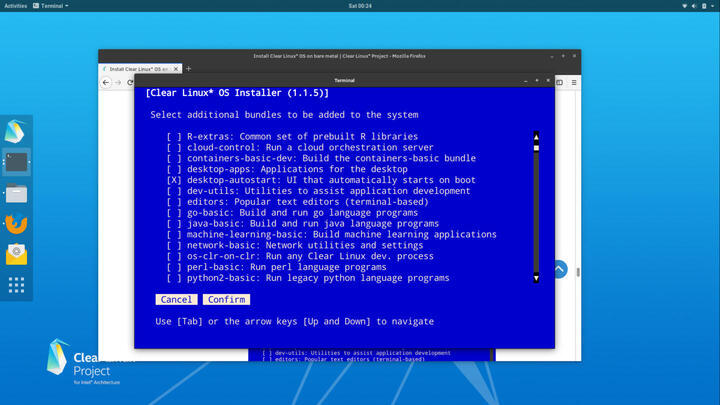This screenshot has width=720, height=405.
Task: Click Firefox forward arrow button
Action: coord(118,83)
